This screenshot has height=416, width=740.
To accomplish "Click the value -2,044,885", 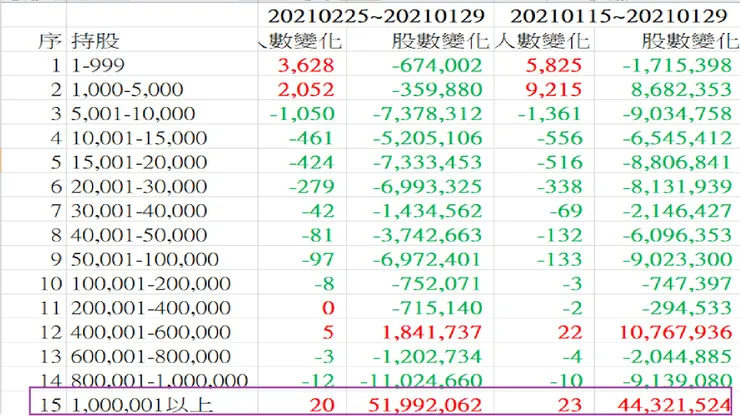I will pyautogui.click(x=677, y=357).
